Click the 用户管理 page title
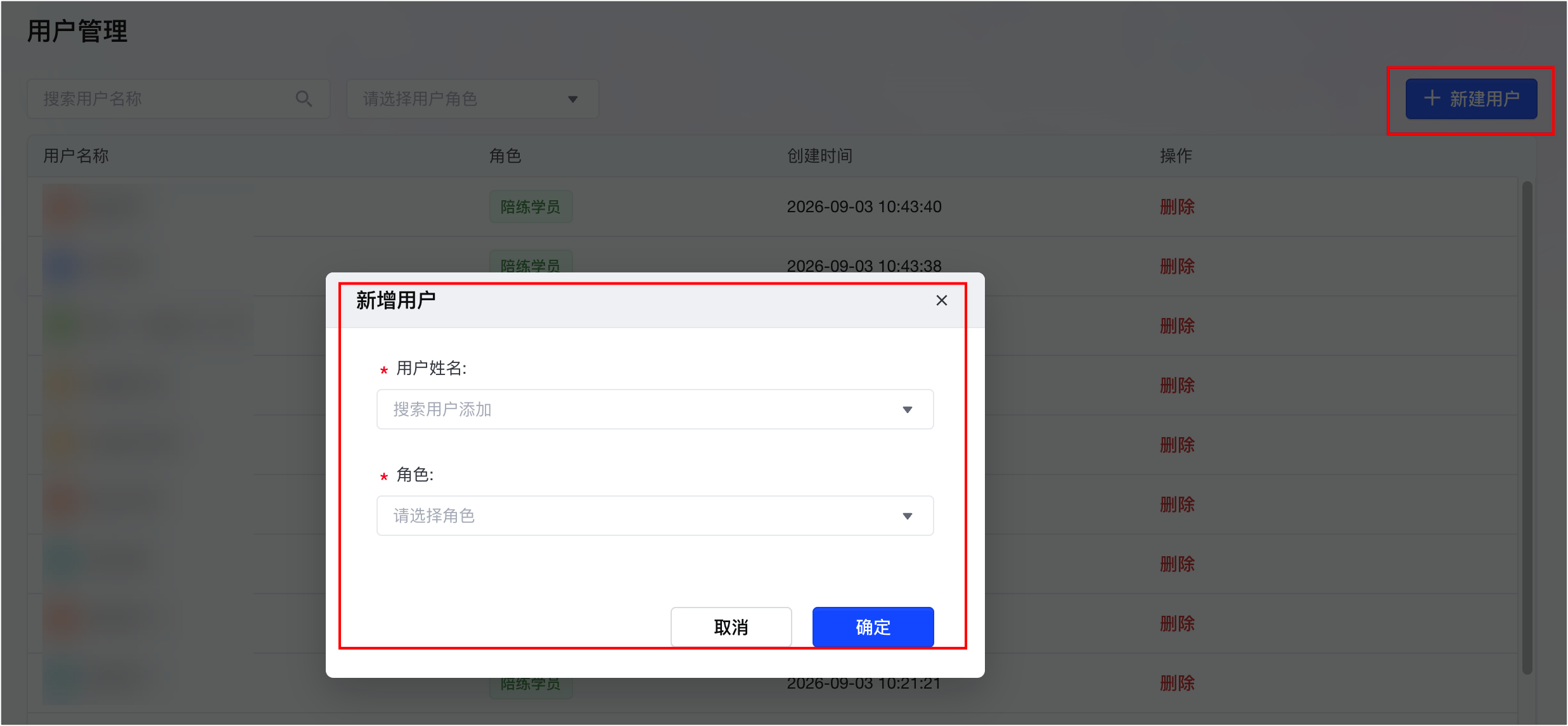 77,31
